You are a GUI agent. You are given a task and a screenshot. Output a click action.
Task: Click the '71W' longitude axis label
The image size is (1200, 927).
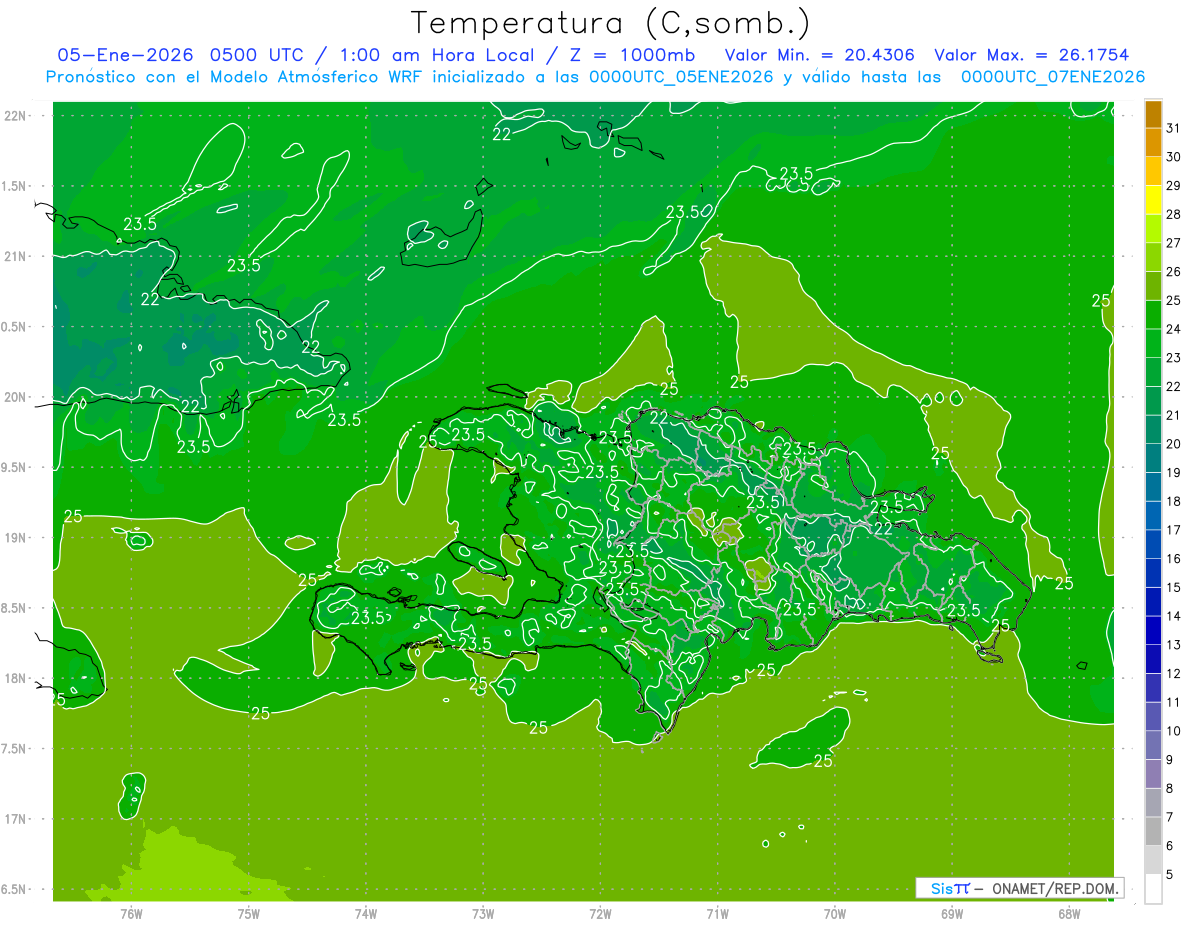[x=717, y=913]
